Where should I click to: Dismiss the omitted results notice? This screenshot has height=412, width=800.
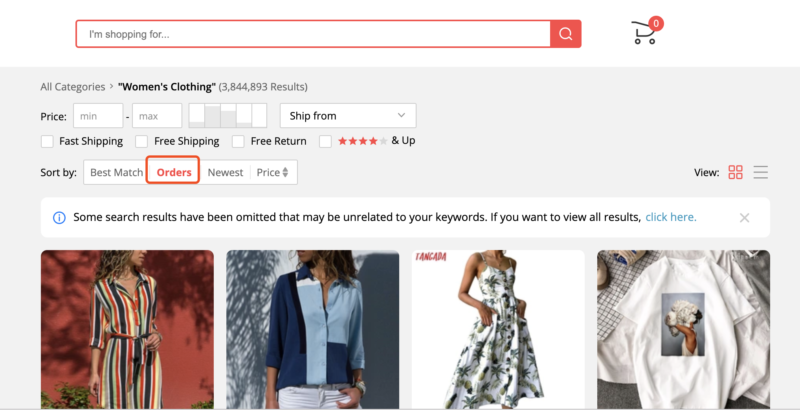point(744,217)
